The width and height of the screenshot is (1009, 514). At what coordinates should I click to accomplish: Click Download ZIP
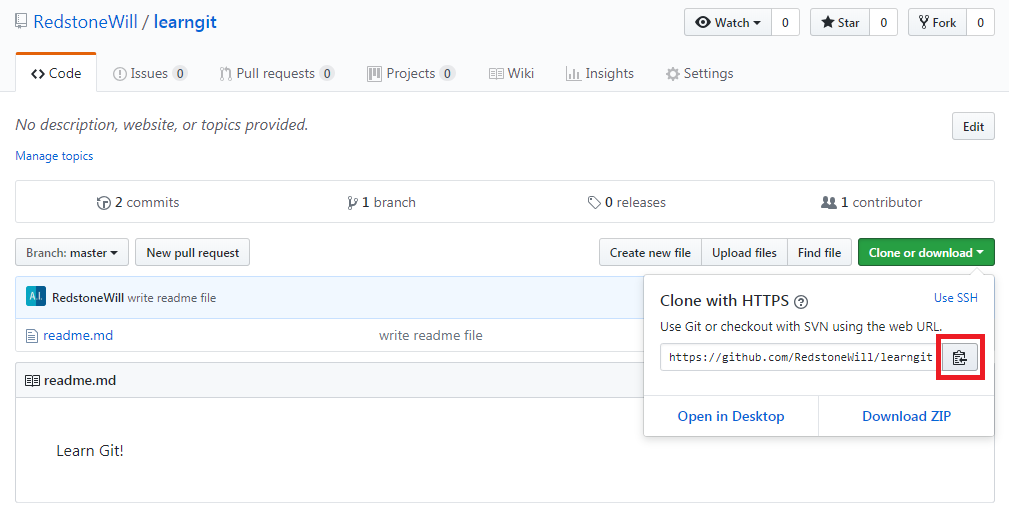coord(907,416)
